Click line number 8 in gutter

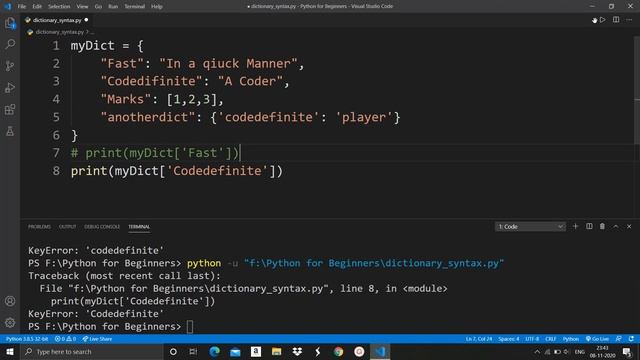tap(56, 171)
